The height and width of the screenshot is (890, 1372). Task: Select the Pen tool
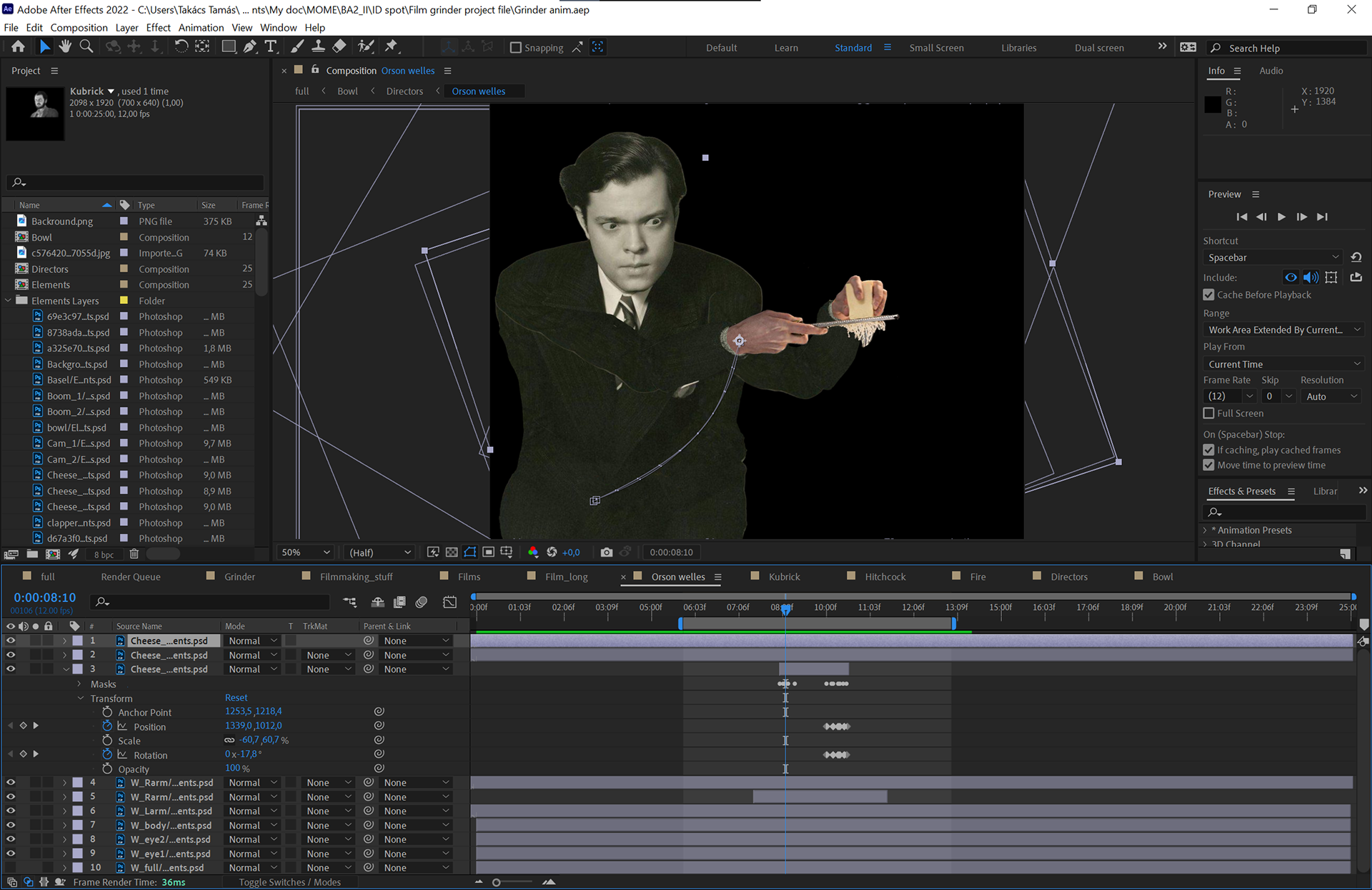pos(249,46)
